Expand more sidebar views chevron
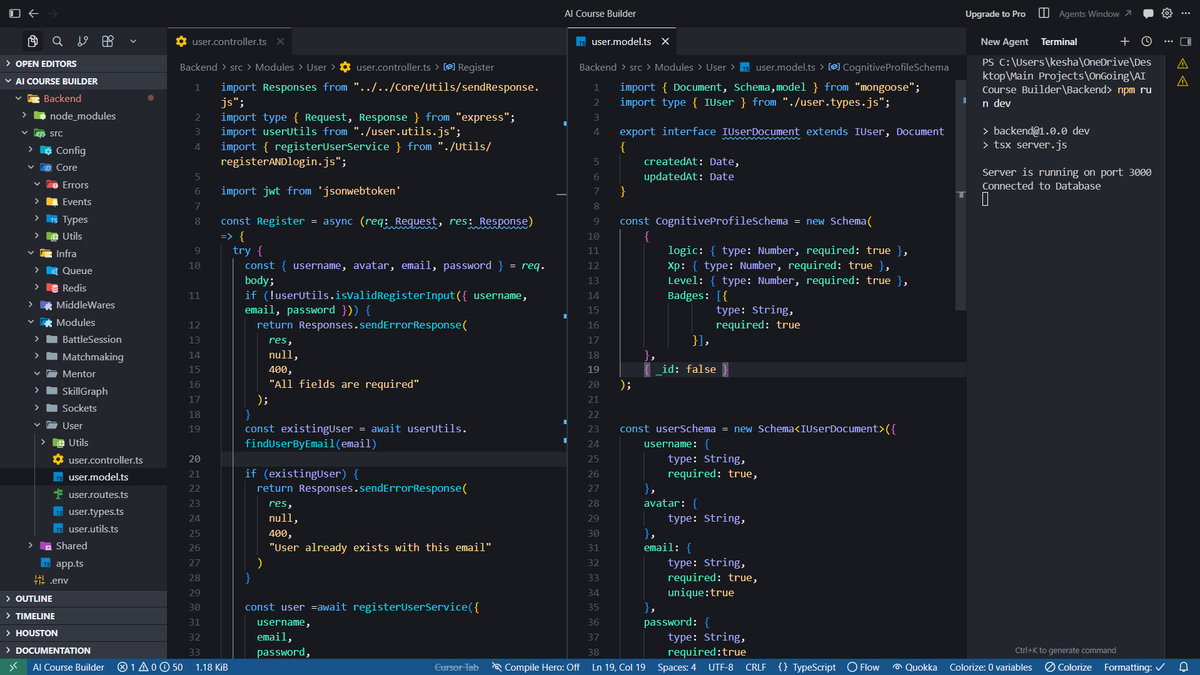 click(x=133, y=41)
